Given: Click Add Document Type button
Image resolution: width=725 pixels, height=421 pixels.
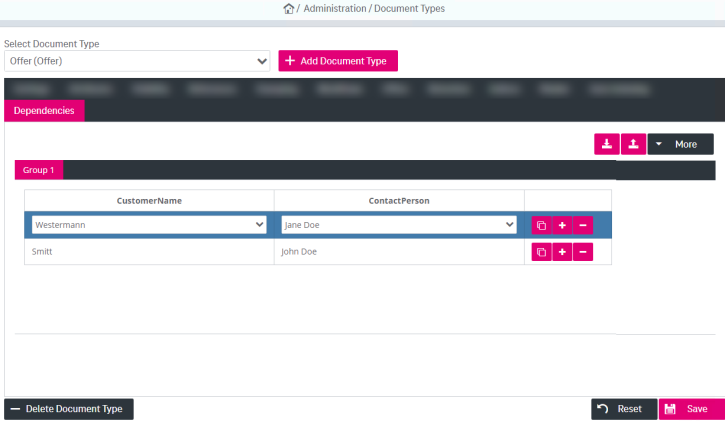Looking at the screenshot, I should click(x=338, y=61).
